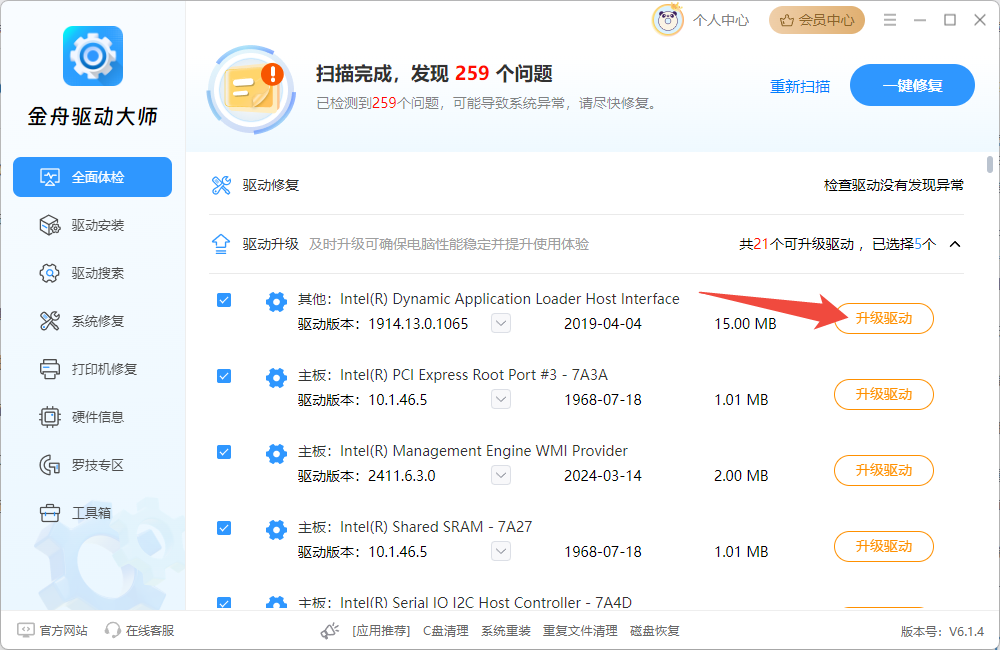Toggle Management Engine WMI Provider checkbox
Viewport: 1000px width, 650px height.
[224, 452]
